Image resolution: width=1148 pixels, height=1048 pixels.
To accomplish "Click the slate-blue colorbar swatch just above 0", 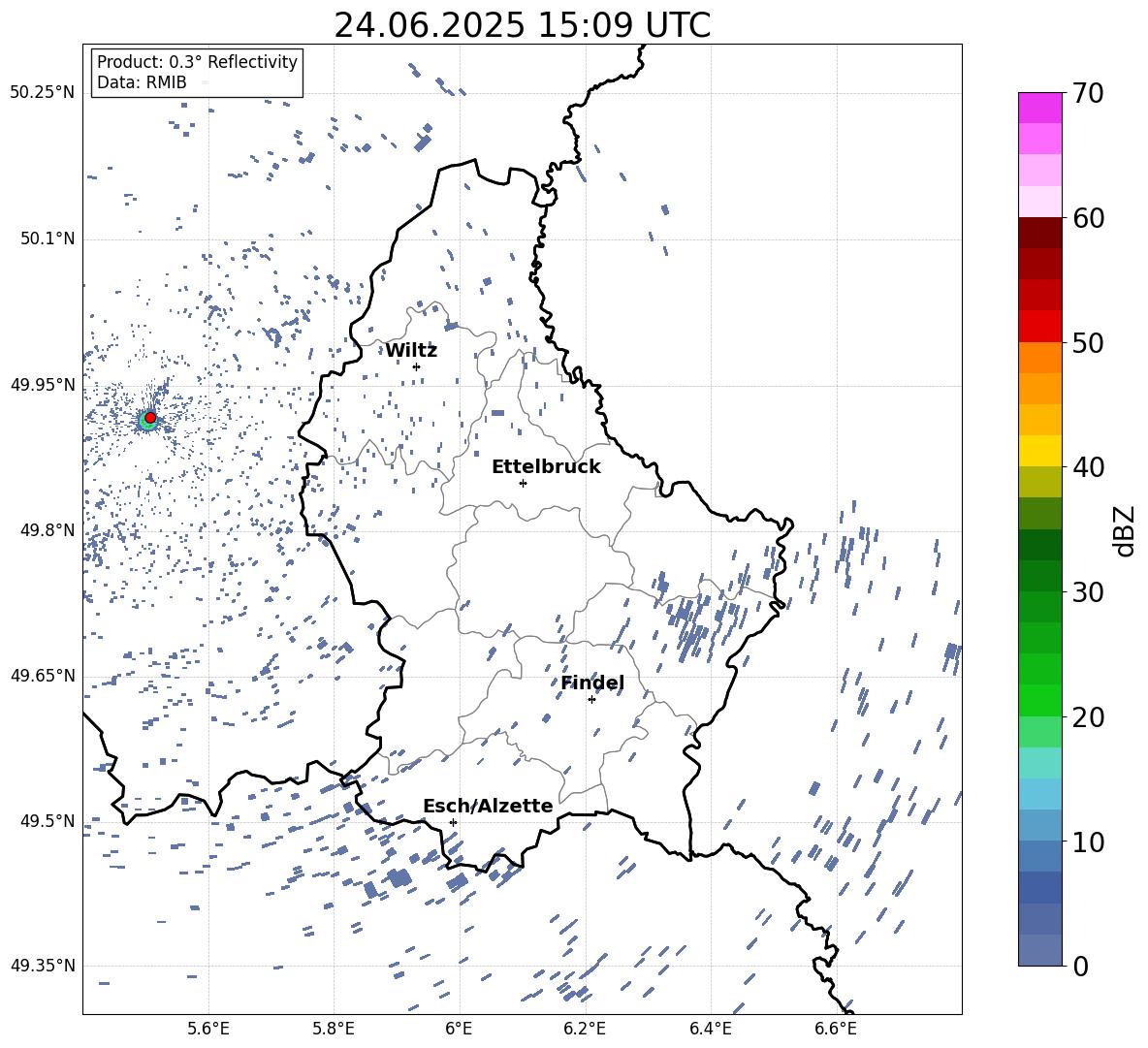I will click(1039, 950).
